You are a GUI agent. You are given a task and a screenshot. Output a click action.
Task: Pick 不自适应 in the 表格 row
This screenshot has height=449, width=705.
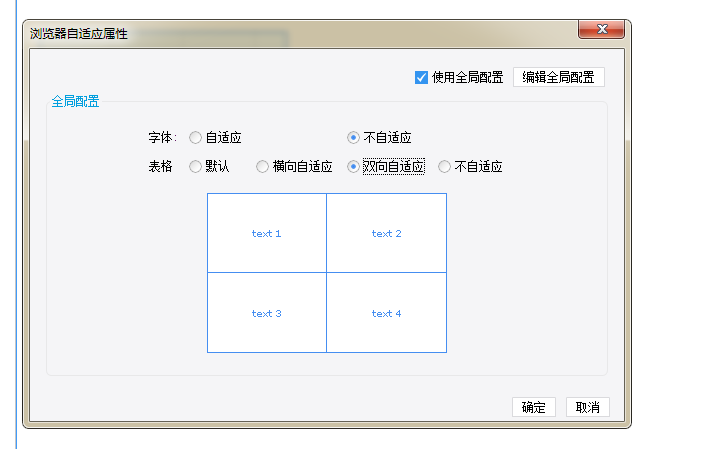[x=444, y=167]
